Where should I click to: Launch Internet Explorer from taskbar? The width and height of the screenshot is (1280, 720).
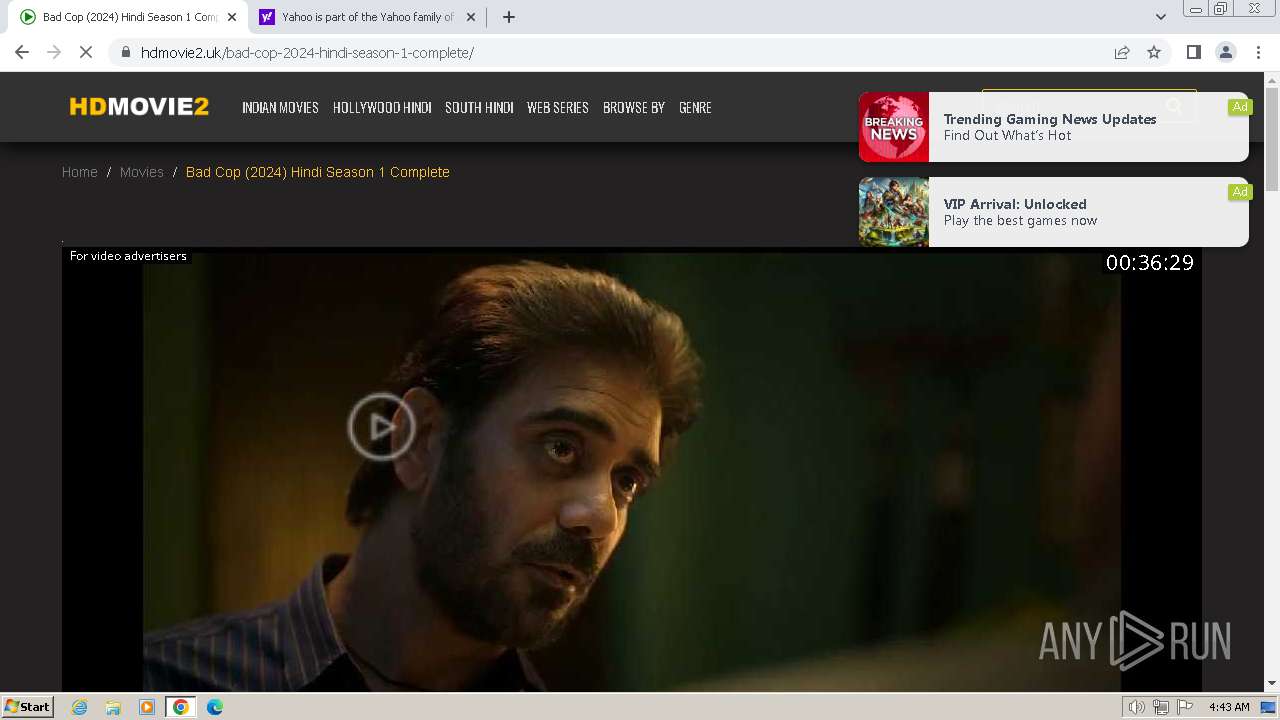click(x=80, y=707)
